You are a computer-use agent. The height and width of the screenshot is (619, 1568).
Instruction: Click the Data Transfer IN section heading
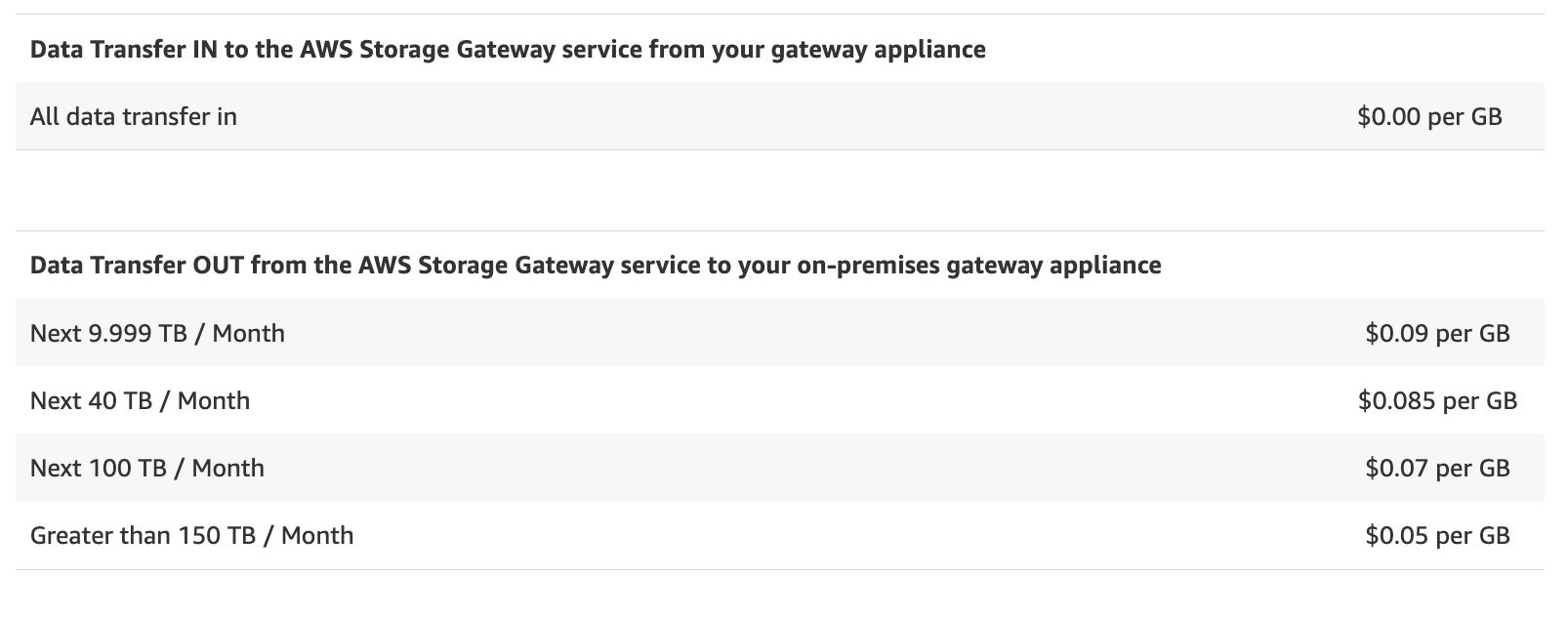[x=508, y=50]
